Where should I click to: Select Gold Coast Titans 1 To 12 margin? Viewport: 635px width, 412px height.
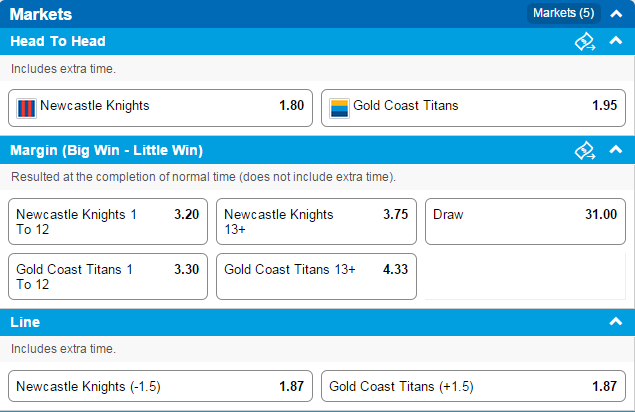pyautogui.click(x=108, y=276)
